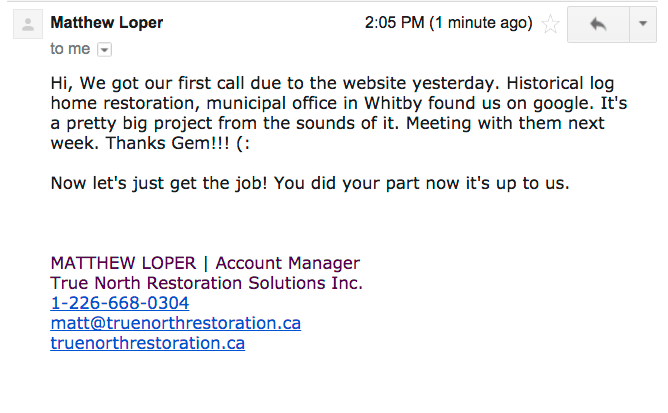Open the matt@truenorthrestoration.ca email link
The height and width of the screenshot is (413, 668).
(x=176, y=323)
